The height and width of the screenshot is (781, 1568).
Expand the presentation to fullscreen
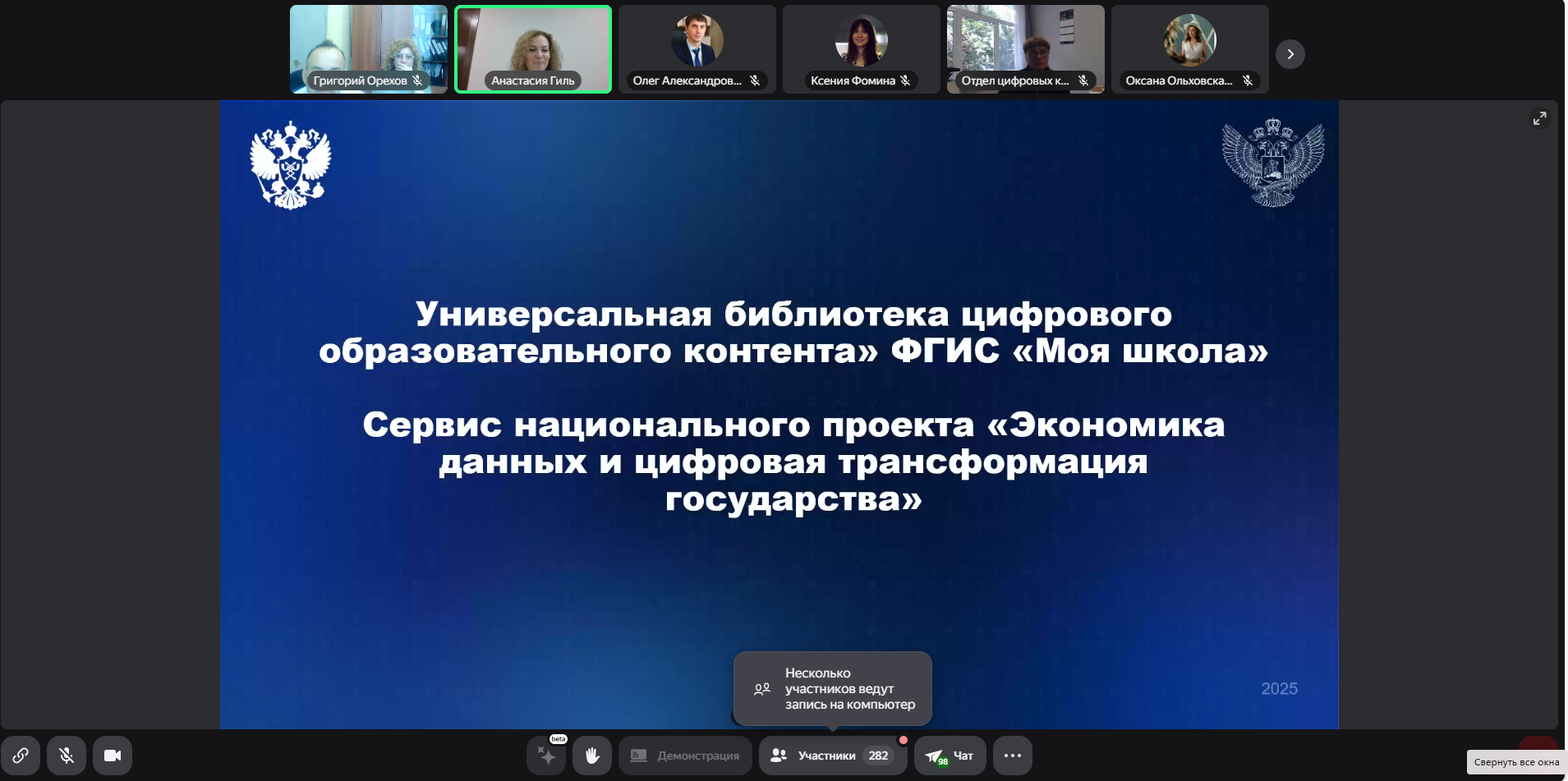(x=1540, y=118)
